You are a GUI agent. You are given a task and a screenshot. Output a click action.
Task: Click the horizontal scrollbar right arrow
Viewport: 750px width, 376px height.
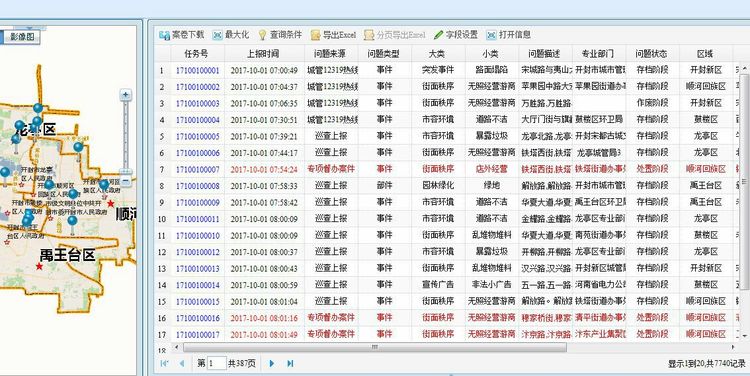tap(733, 347)
